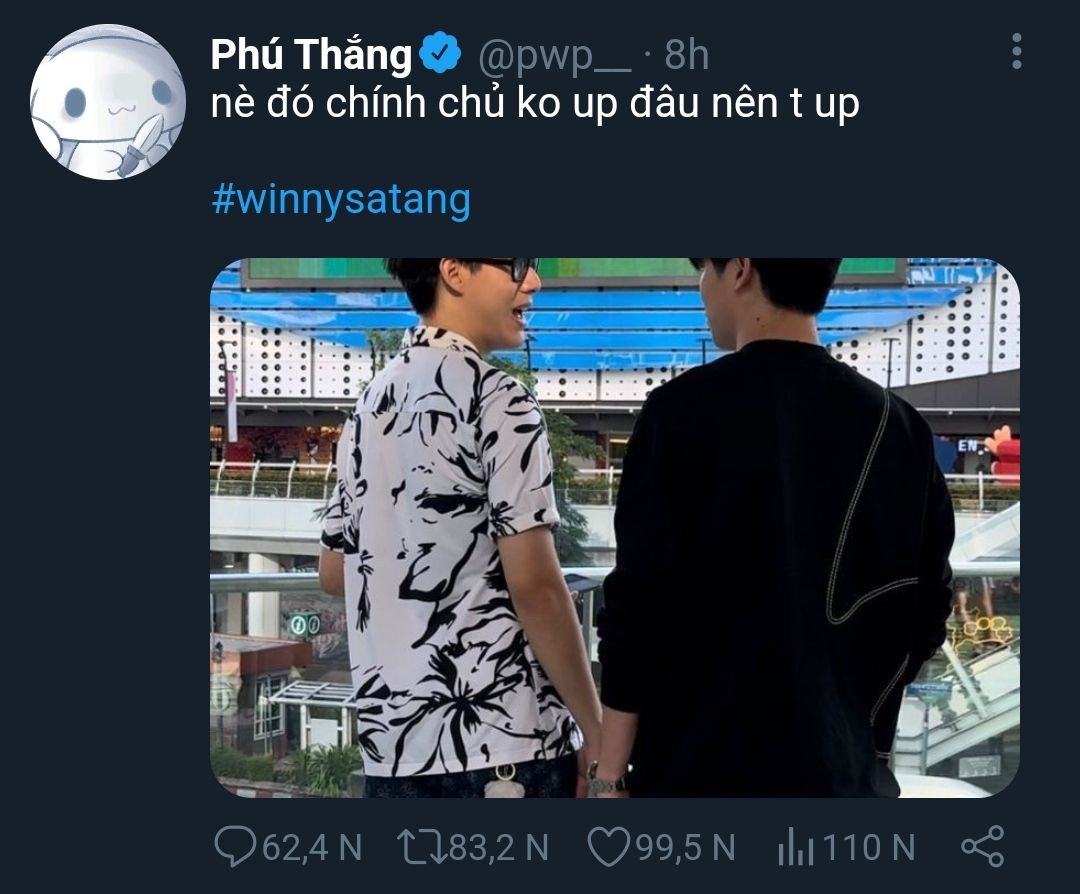Screen dimensions: 1080x894
Task: Tap the share icon below the photo
Action: pyautogui.click(x=983, y=846)
